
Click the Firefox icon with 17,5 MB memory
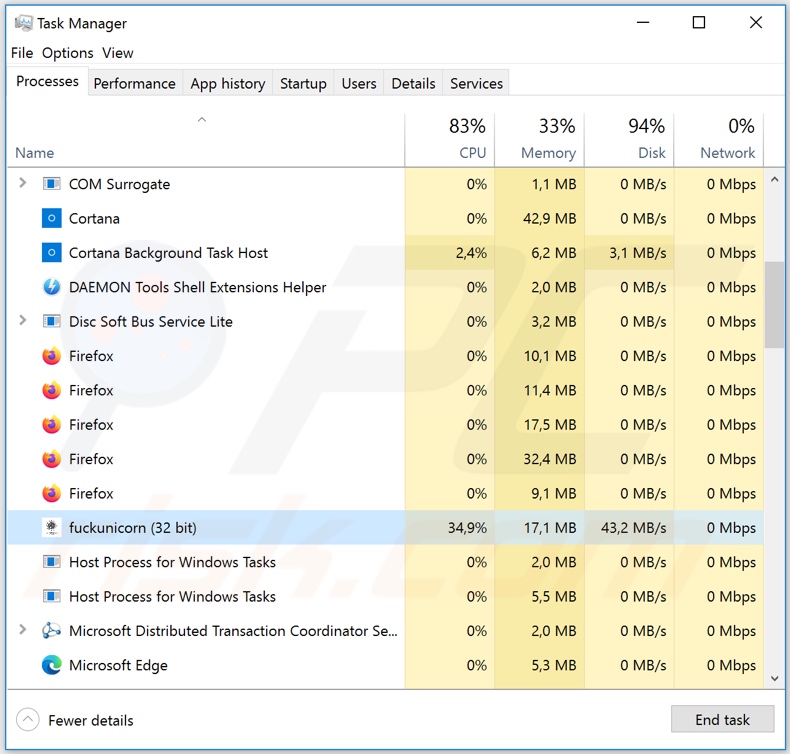pyautogui.click(x=51, y=424)
